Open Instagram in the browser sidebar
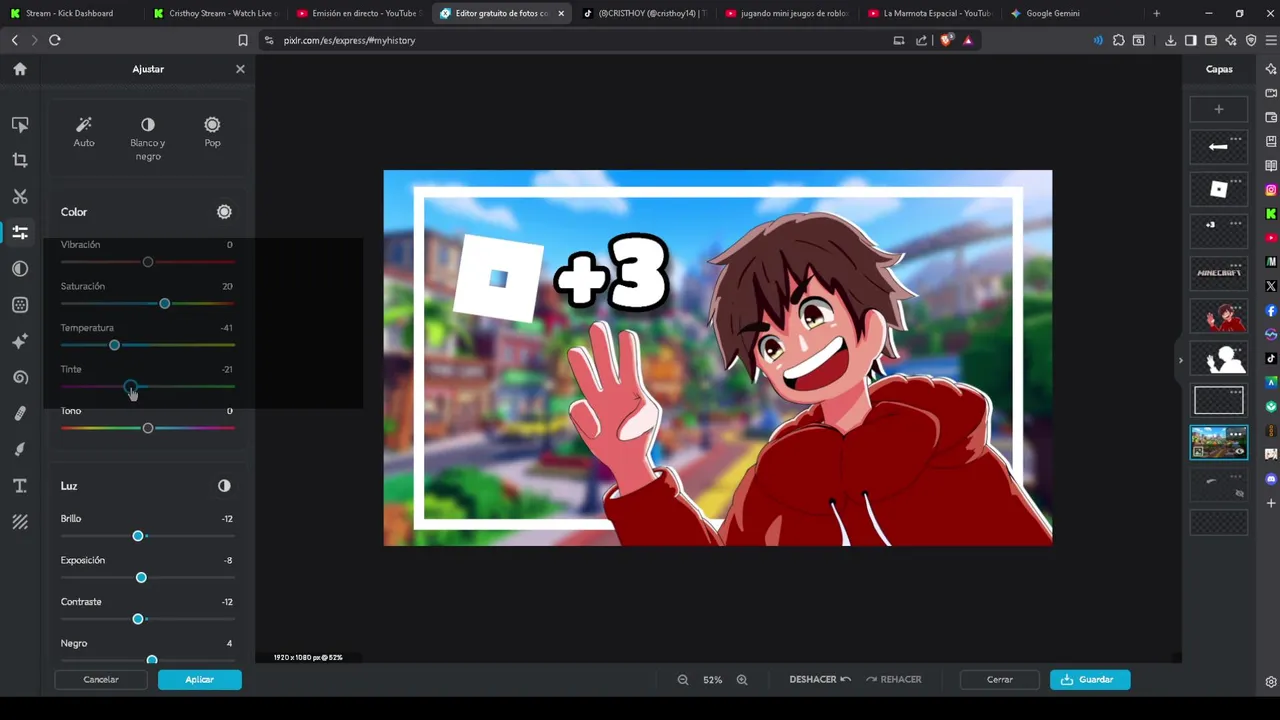The height and width of the screenshot is (720, 1280). 1271,189
